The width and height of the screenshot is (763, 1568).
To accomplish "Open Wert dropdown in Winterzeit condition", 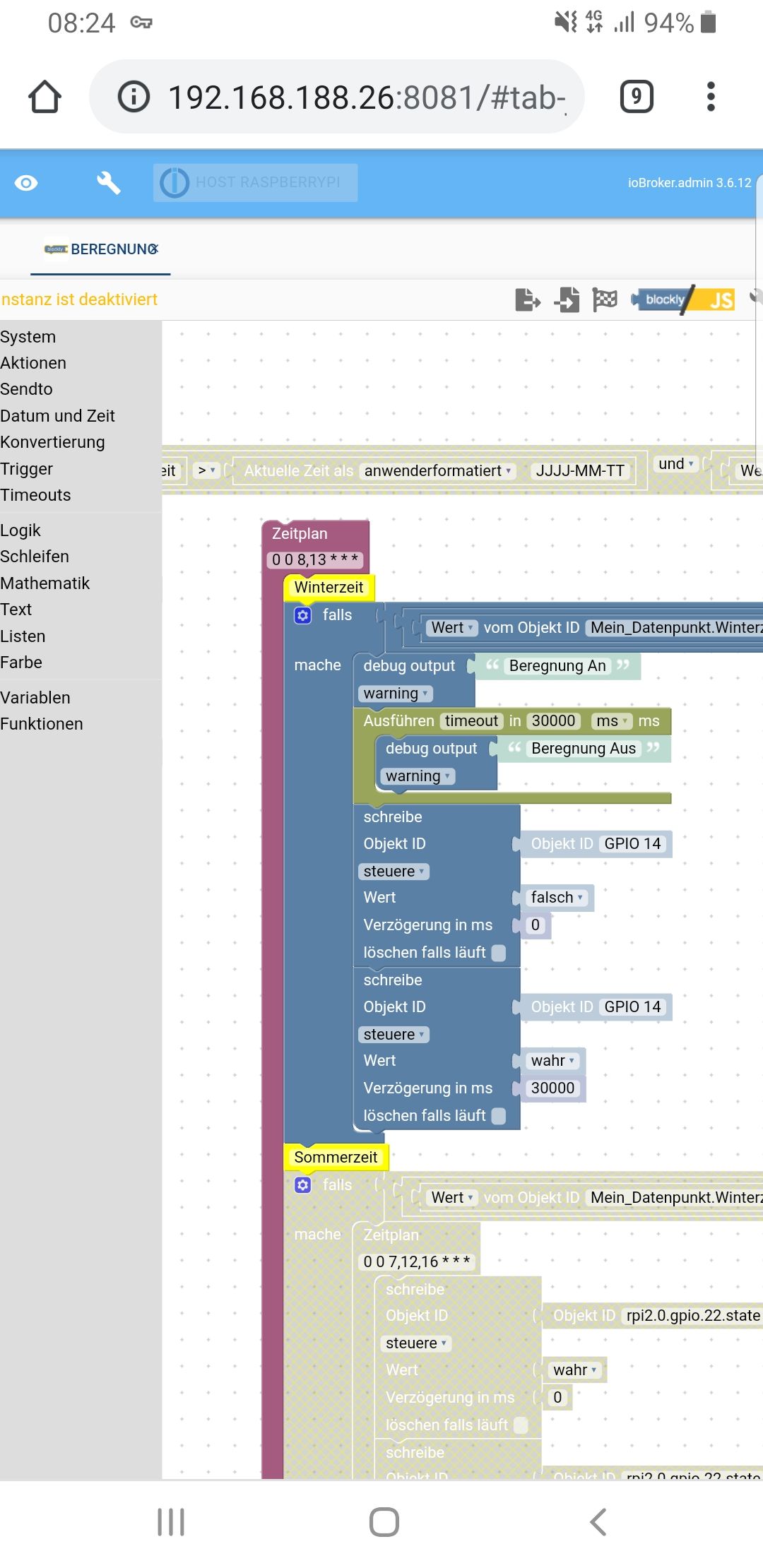I will [x=452, y=628].
